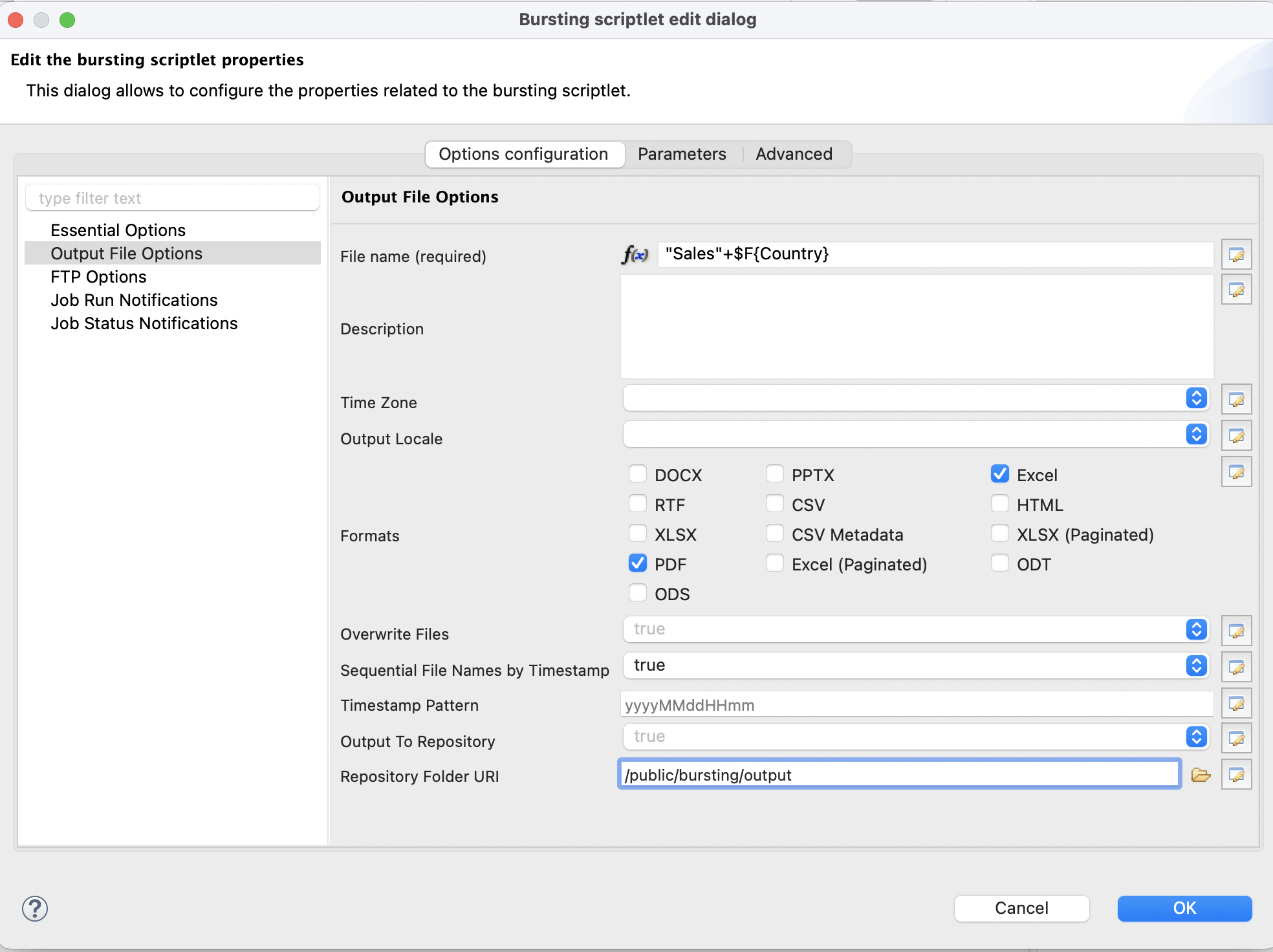The height and width of the screenshot is (952, 1273).
Task: Click the Cancel button
Action: click(1021, 909)
